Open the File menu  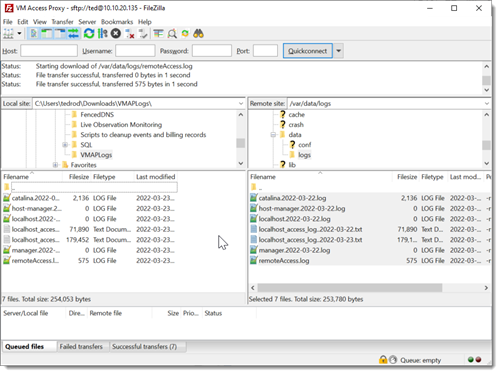tap(8, 22)
